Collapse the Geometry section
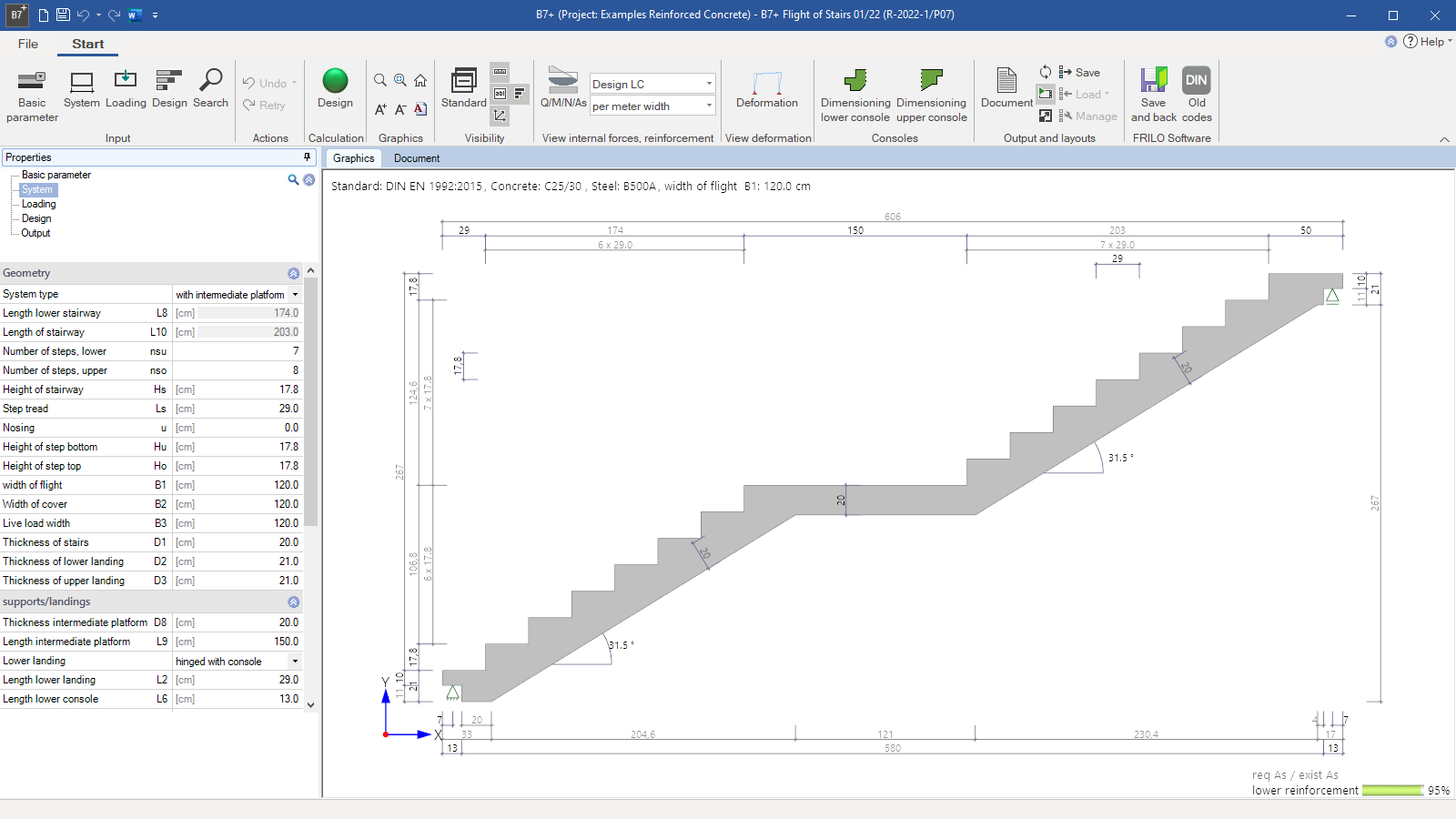This screenshot has height=819, width=1456. 293,273
